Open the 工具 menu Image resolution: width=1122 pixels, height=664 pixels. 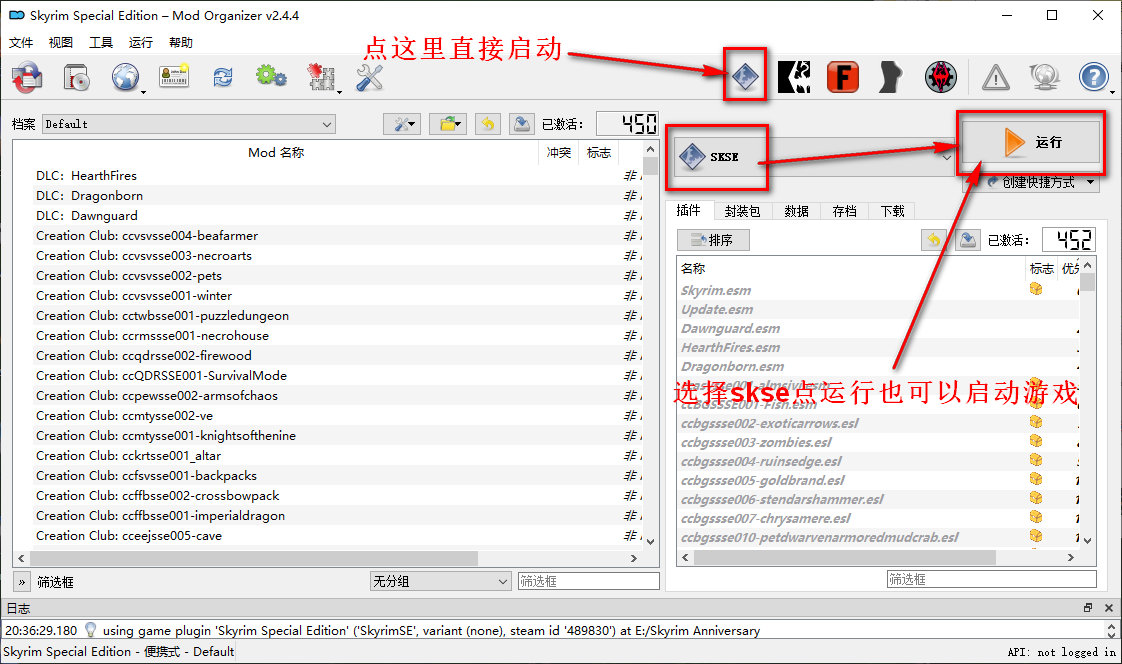pyautogui.click(x=101, y=43)
